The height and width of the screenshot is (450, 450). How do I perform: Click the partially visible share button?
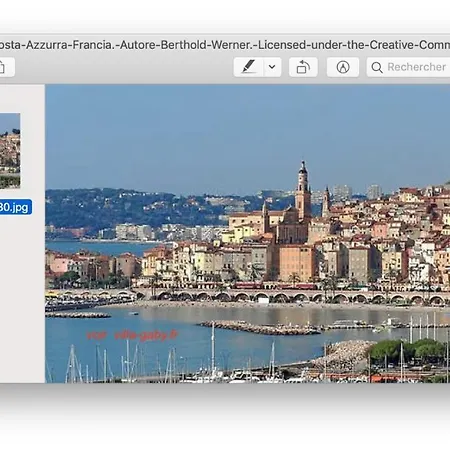coord(6,67)
